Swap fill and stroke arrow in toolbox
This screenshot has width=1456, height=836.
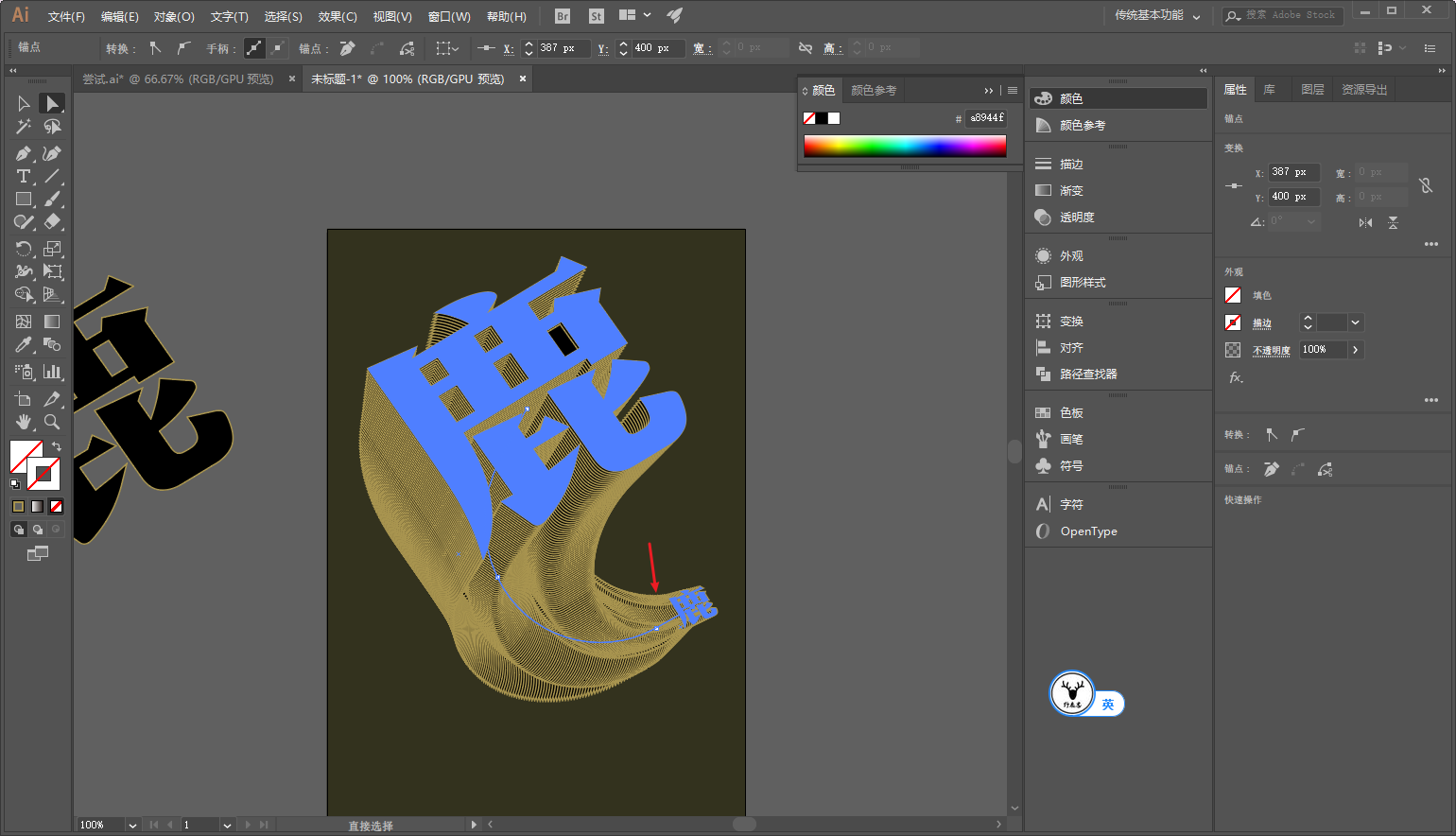pos(57,446)
